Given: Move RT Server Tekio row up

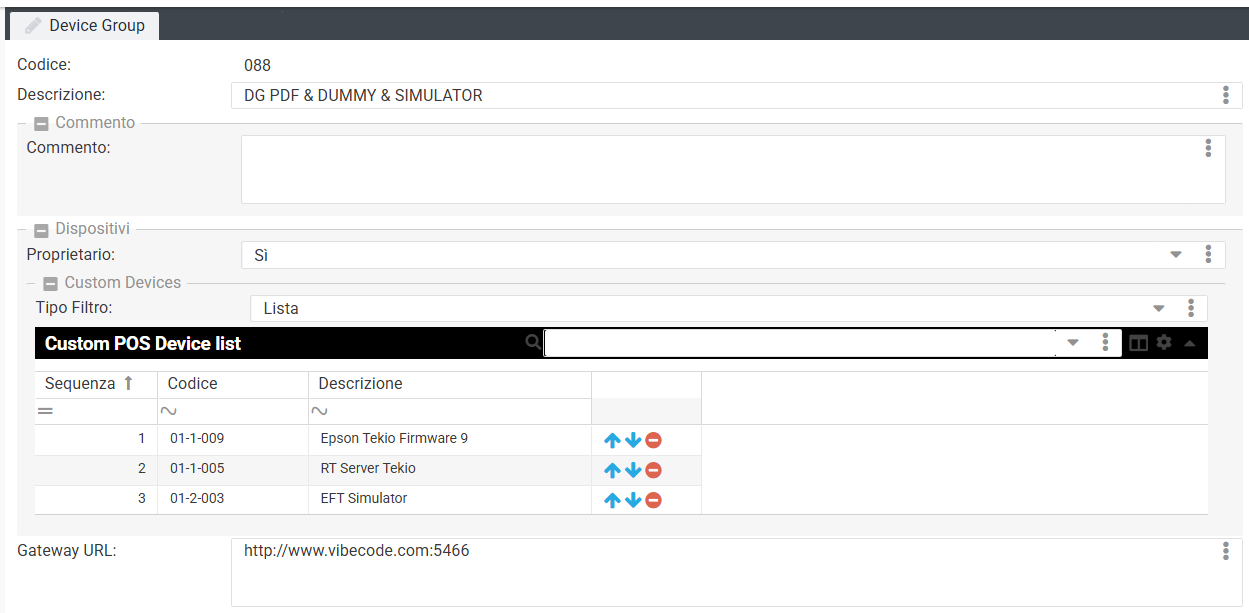Looking at the screenshot, I should tap(612, 470).
